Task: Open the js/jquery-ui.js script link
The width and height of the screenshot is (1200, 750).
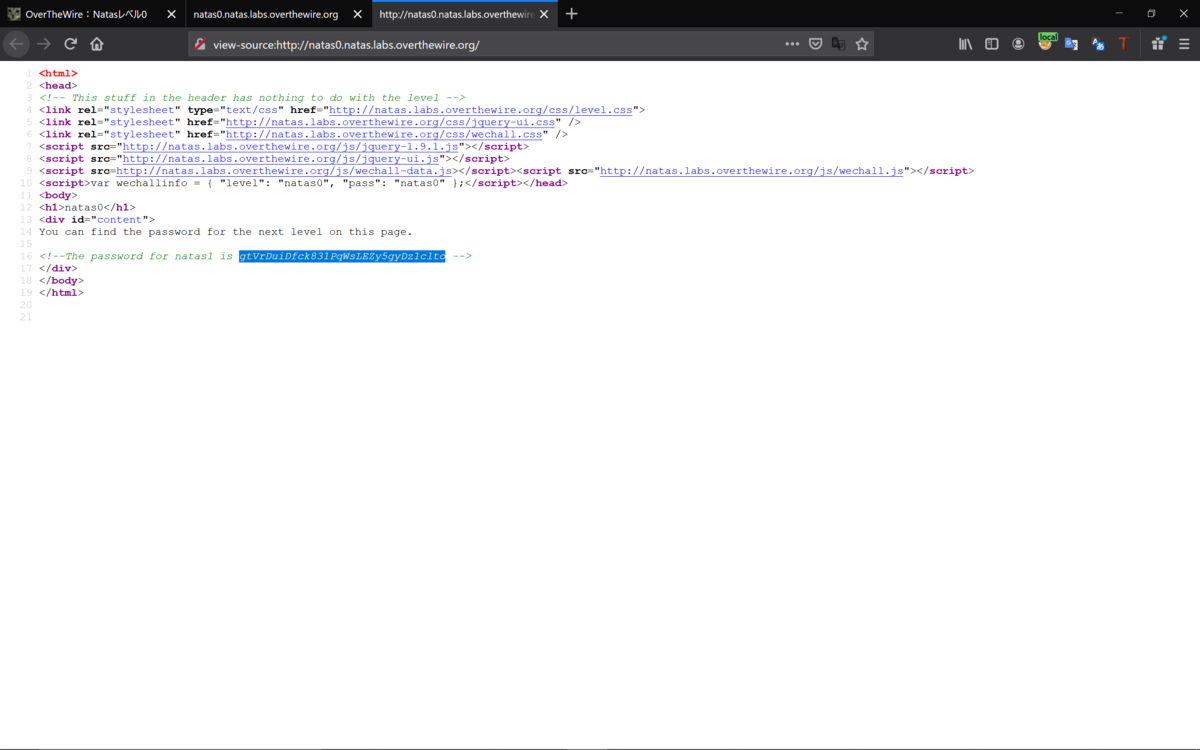Action: tap(281, 158)
